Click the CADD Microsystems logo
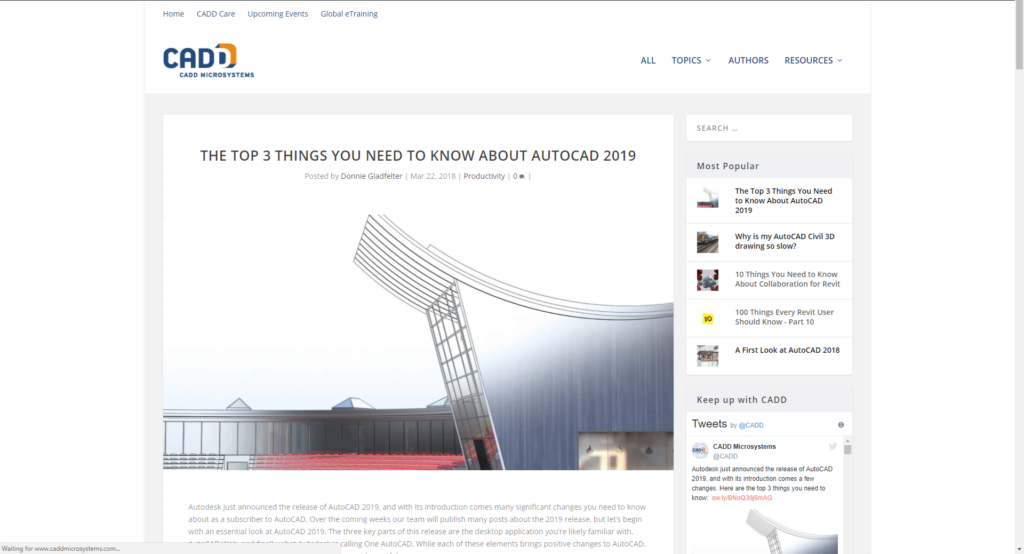This screenshot has height=554, width=1024. (x=208, y=61)
